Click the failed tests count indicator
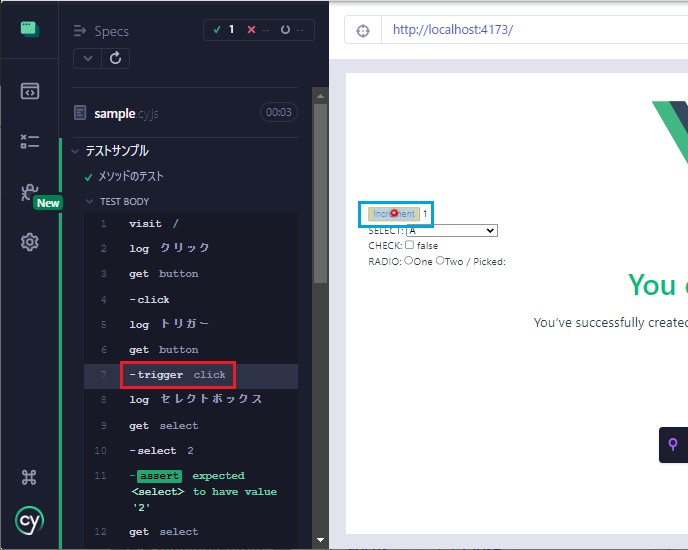 click(258, 30)
